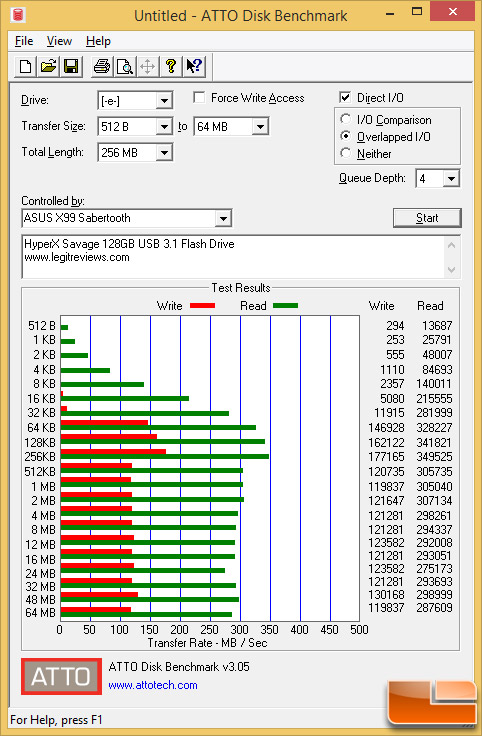Click the 24 MB read value 275173
The height and width of the screenshot is (736, 482).
[434, 569]
